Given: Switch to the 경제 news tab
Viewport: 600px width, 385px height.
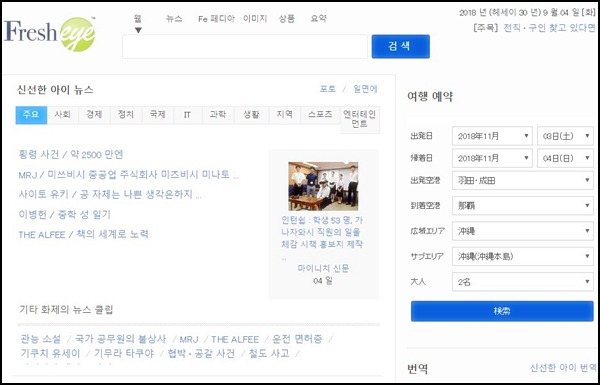Looking at the screenshot, I should (x=94, y=115).
